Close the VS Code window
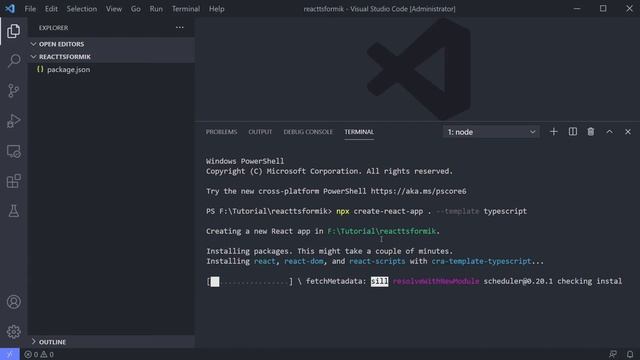Image resolution: width=640 pixels, height=360 pixels. [x=629, y=9]
